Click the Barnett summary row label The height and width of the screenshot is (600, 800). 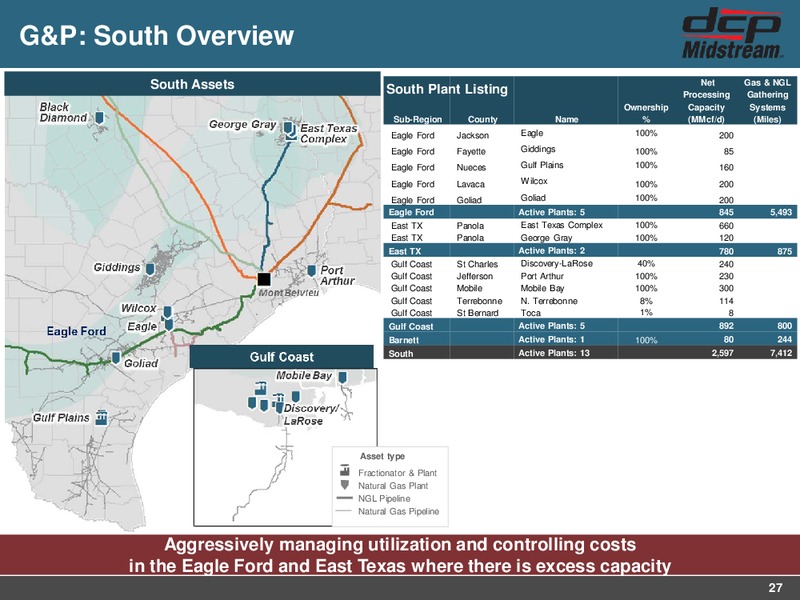click(404, 340)
